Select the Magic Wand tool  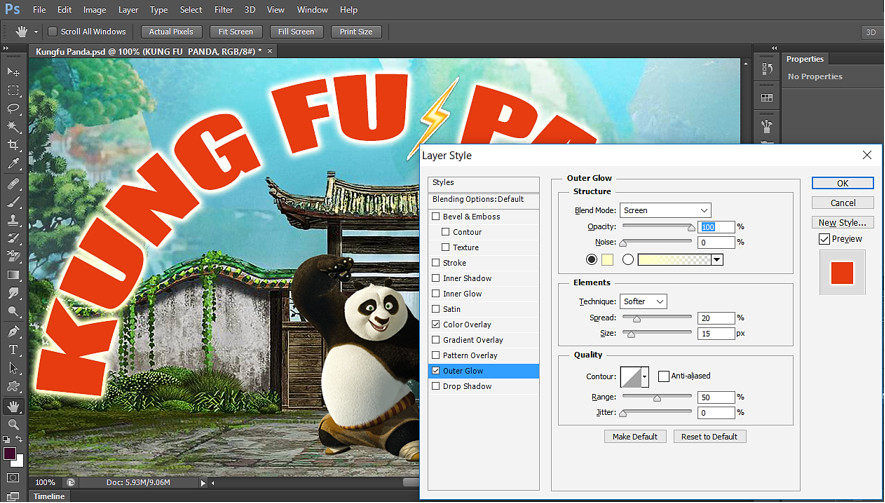pyautogui.click(x=13, y=126)
